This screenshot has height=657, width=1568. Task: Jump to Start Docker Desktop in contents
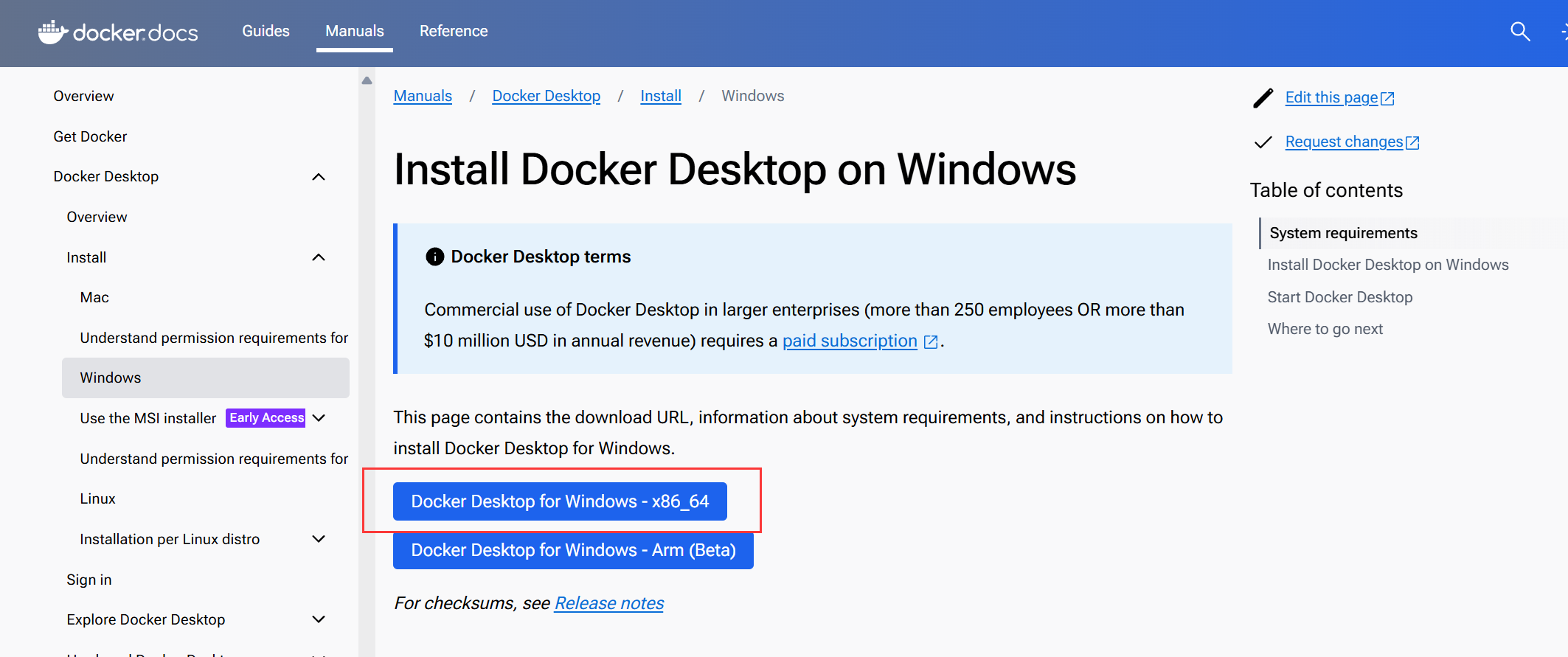tap(1340, 297)
